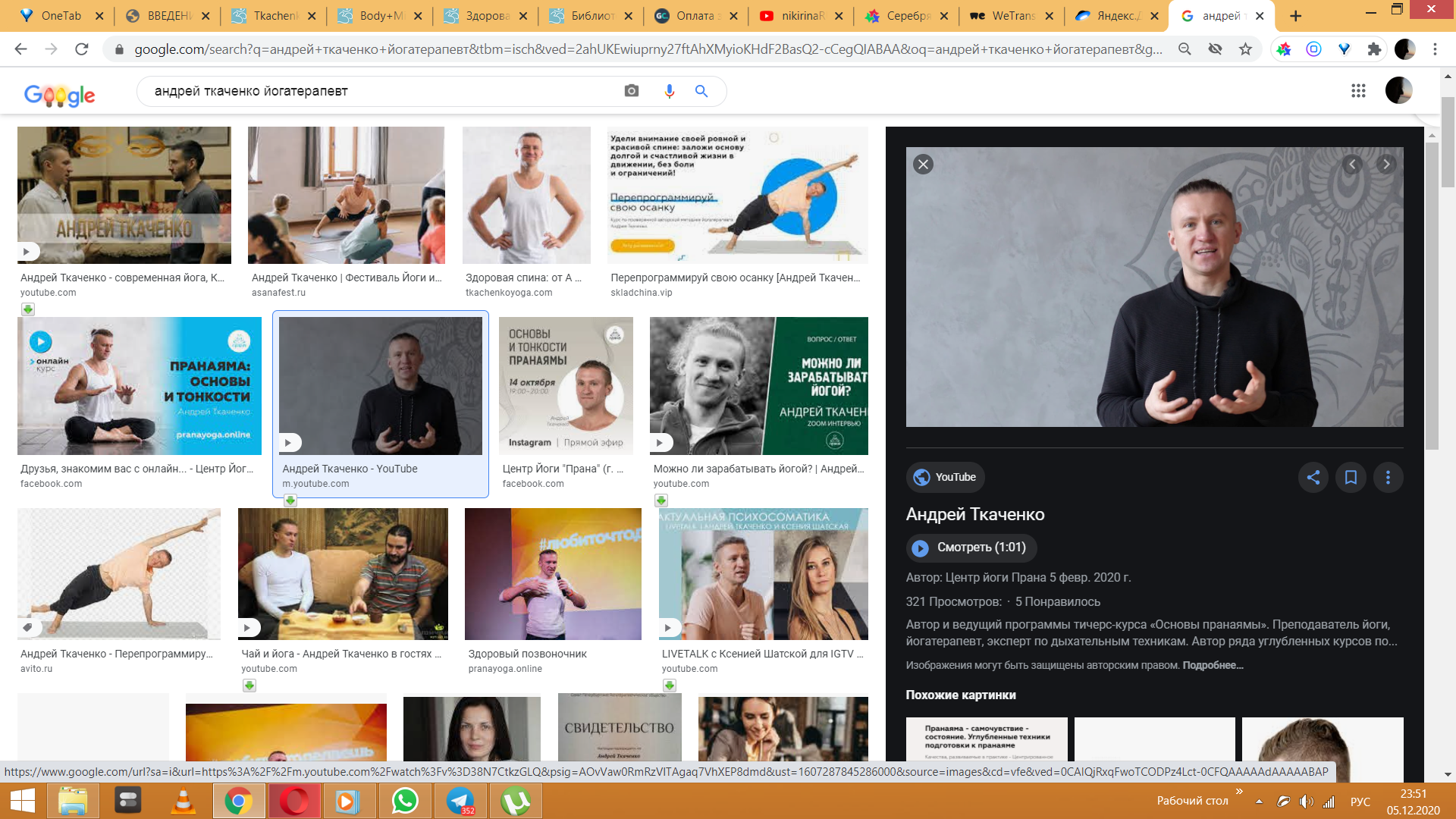The height and width of the screenshot is (819, 1456).
Task: Open Chrome extensions puzzle icon
Action: 1373,49
